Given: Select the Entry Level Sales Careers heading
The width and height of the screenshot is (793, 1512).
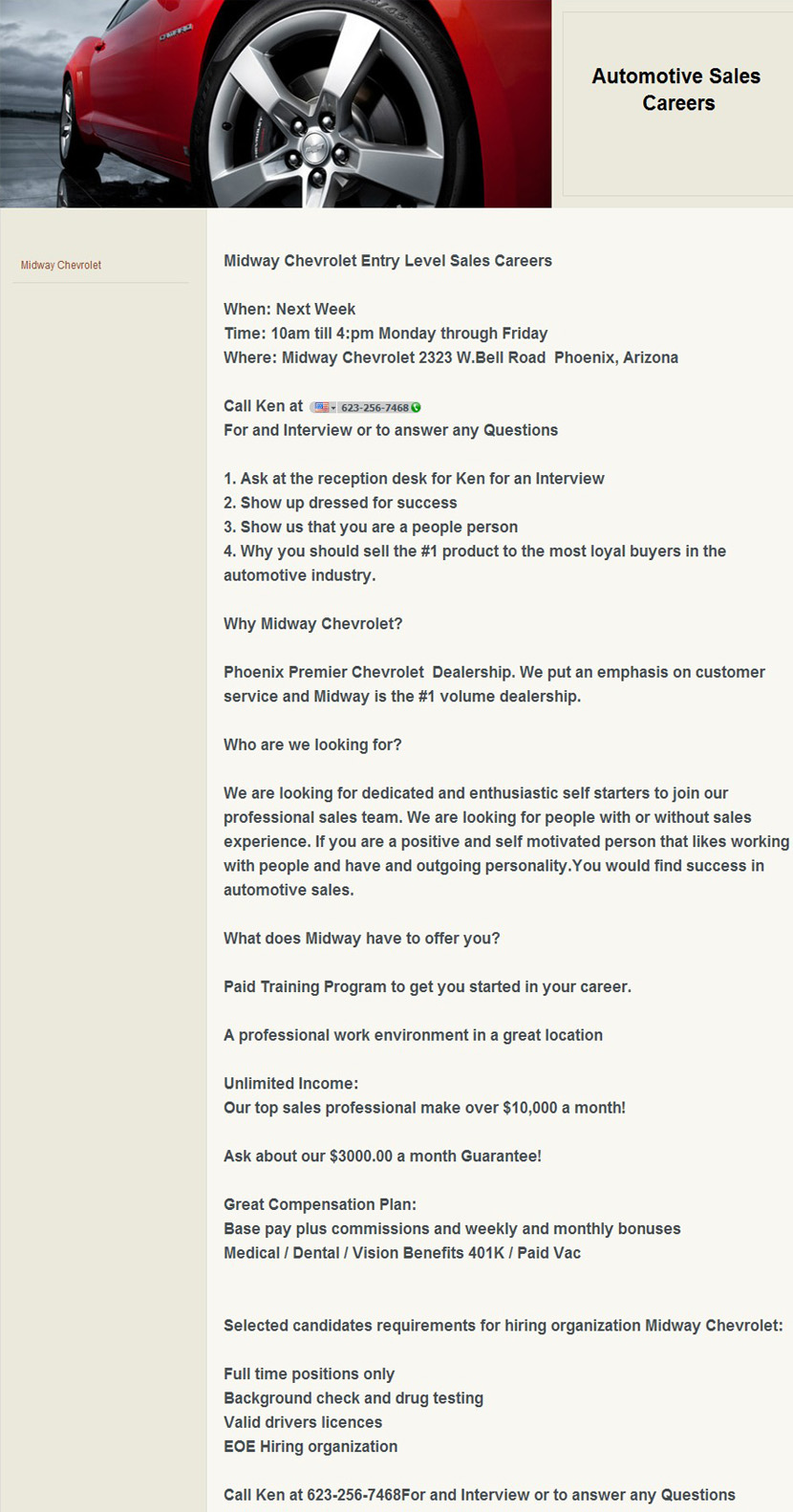Looking at the screenshot, I should [388, 261].
